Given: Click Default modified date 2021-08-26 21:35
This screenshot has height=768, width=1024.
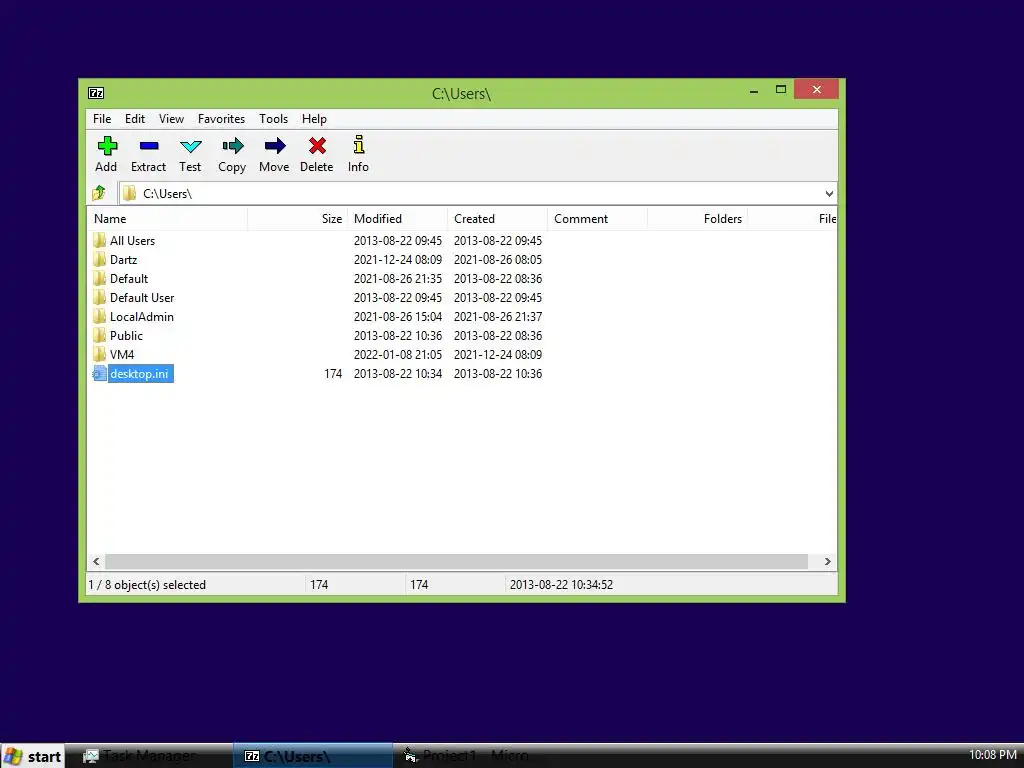Looking at the screenshot, I should click(398, 278).
